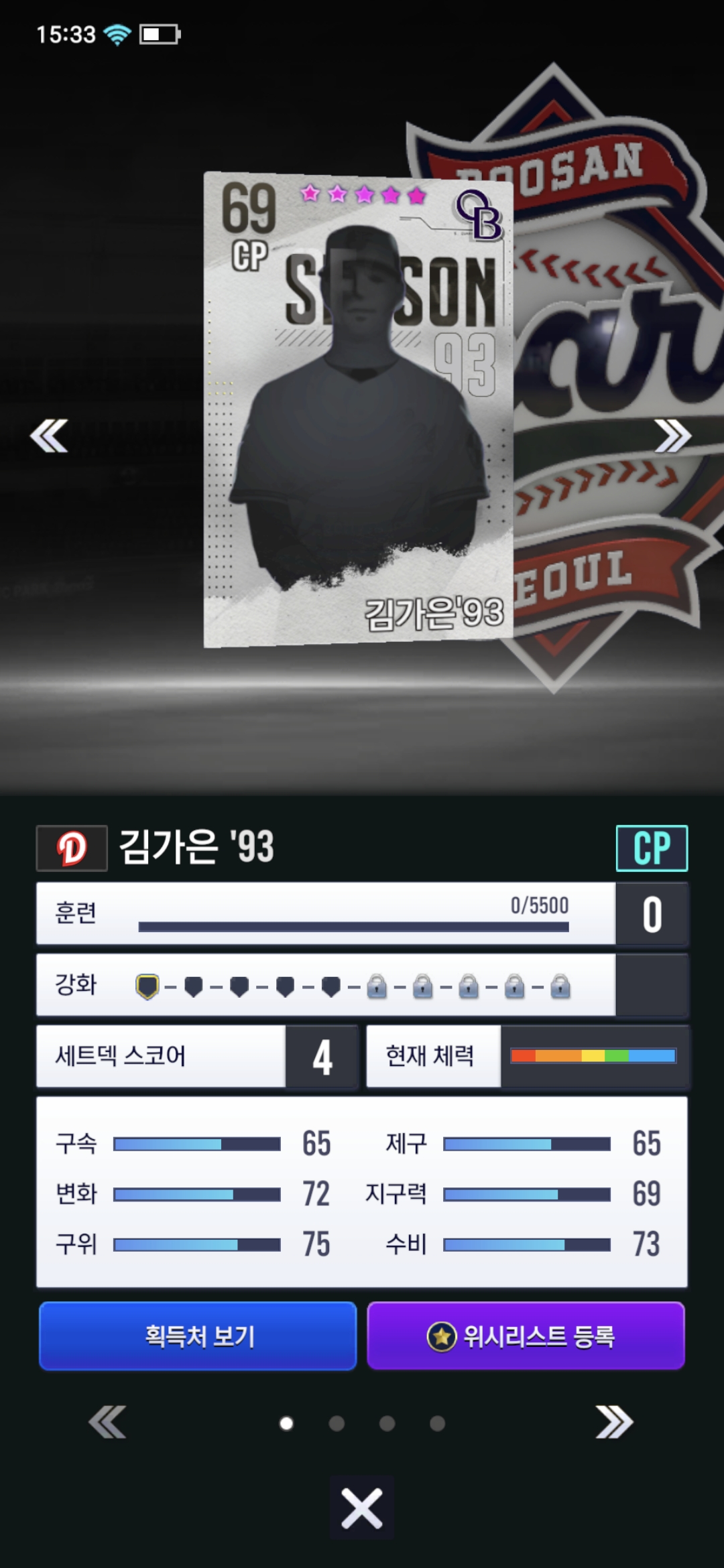
Task: Close the player card with X
Action: pos(362,1508)
